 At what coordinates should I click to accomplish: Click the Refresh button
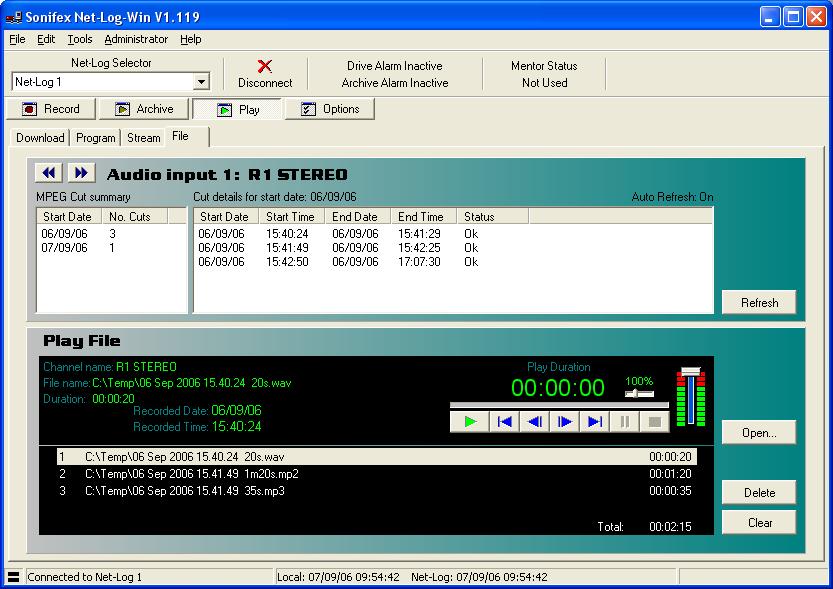click(x=759, y=303)
